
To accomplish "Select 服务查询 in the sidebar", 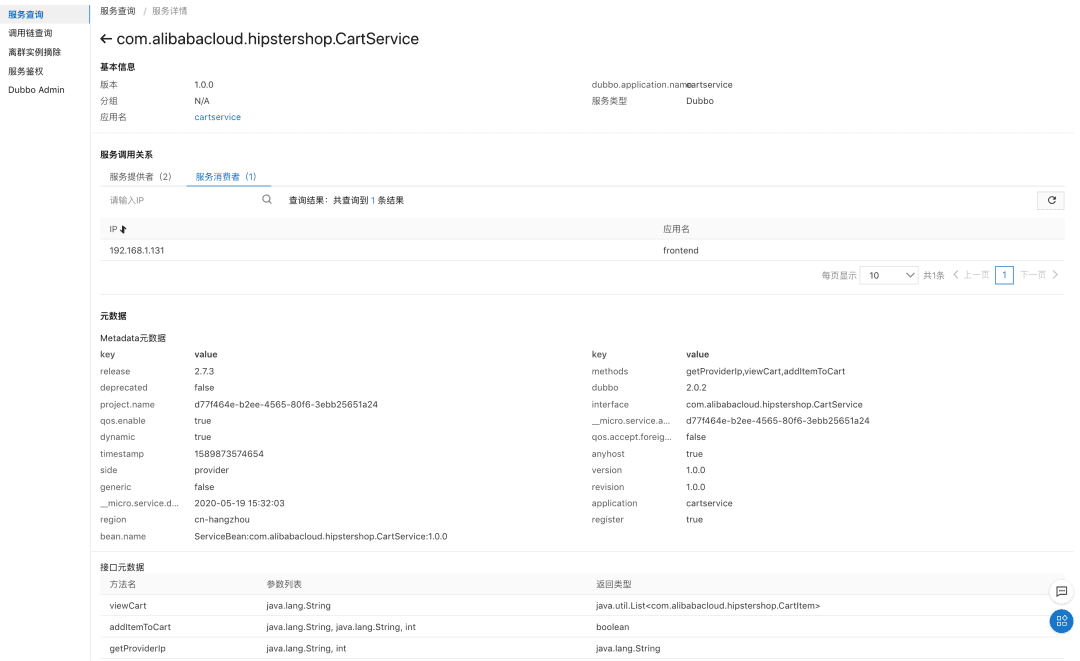I will coord(26,14).
